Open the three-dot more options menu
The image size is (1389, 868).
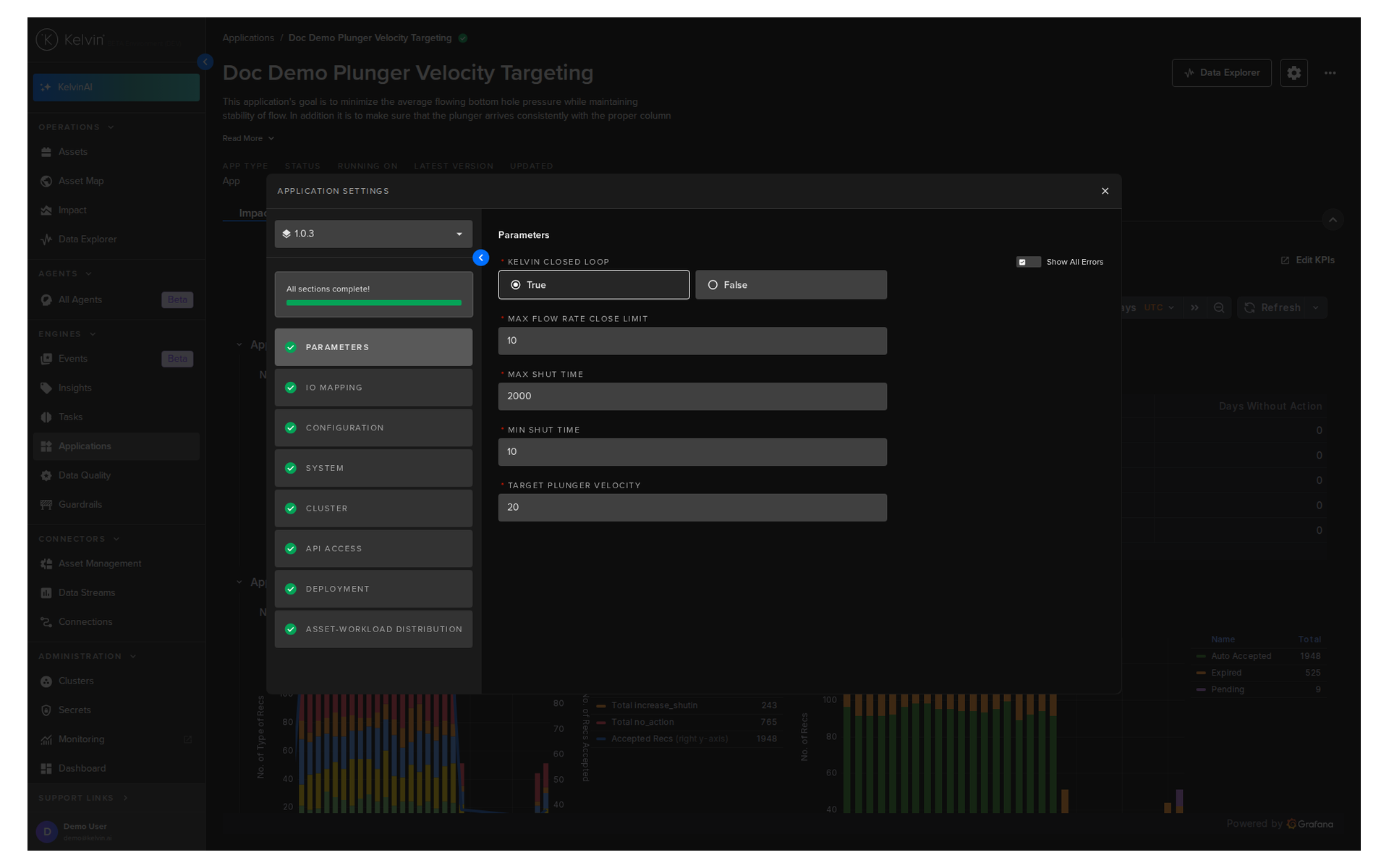coord(1330,73)
